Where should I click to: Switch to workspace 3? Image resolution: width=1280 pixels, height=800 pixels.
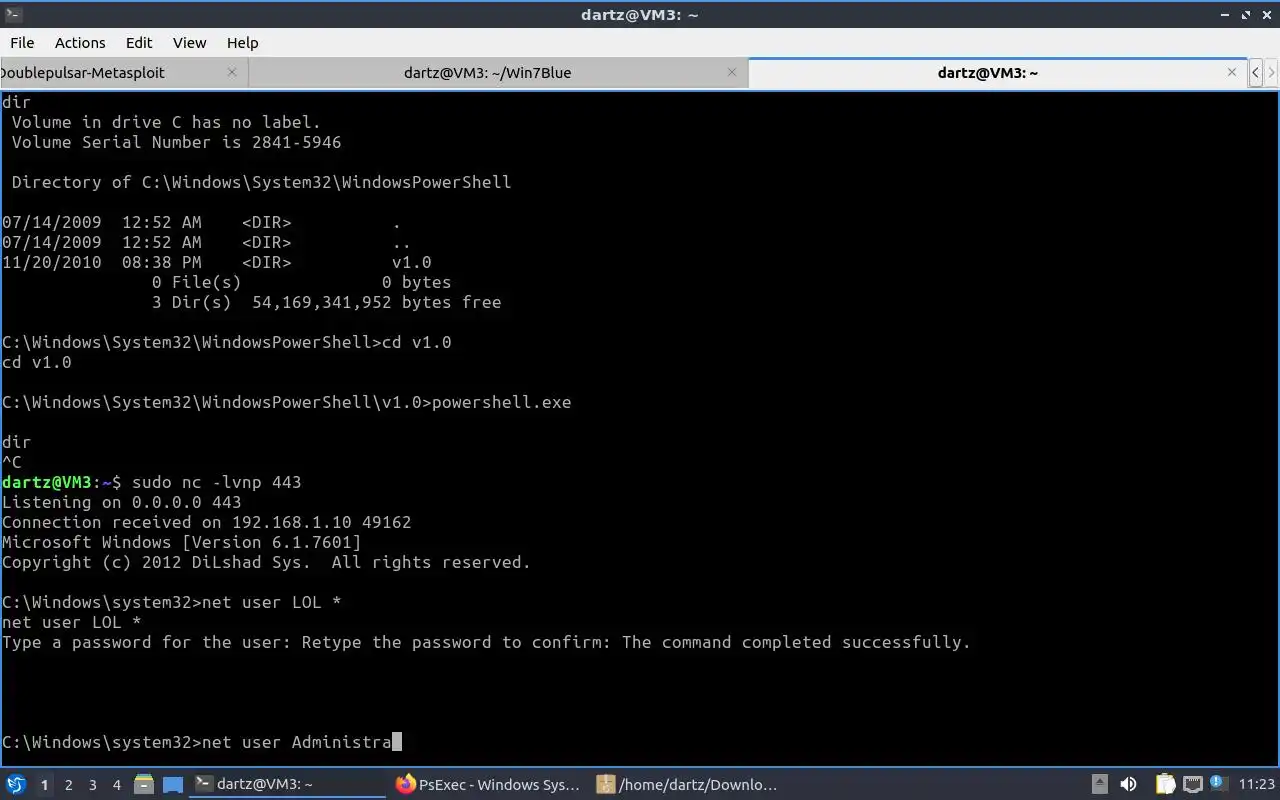(92, 785)
